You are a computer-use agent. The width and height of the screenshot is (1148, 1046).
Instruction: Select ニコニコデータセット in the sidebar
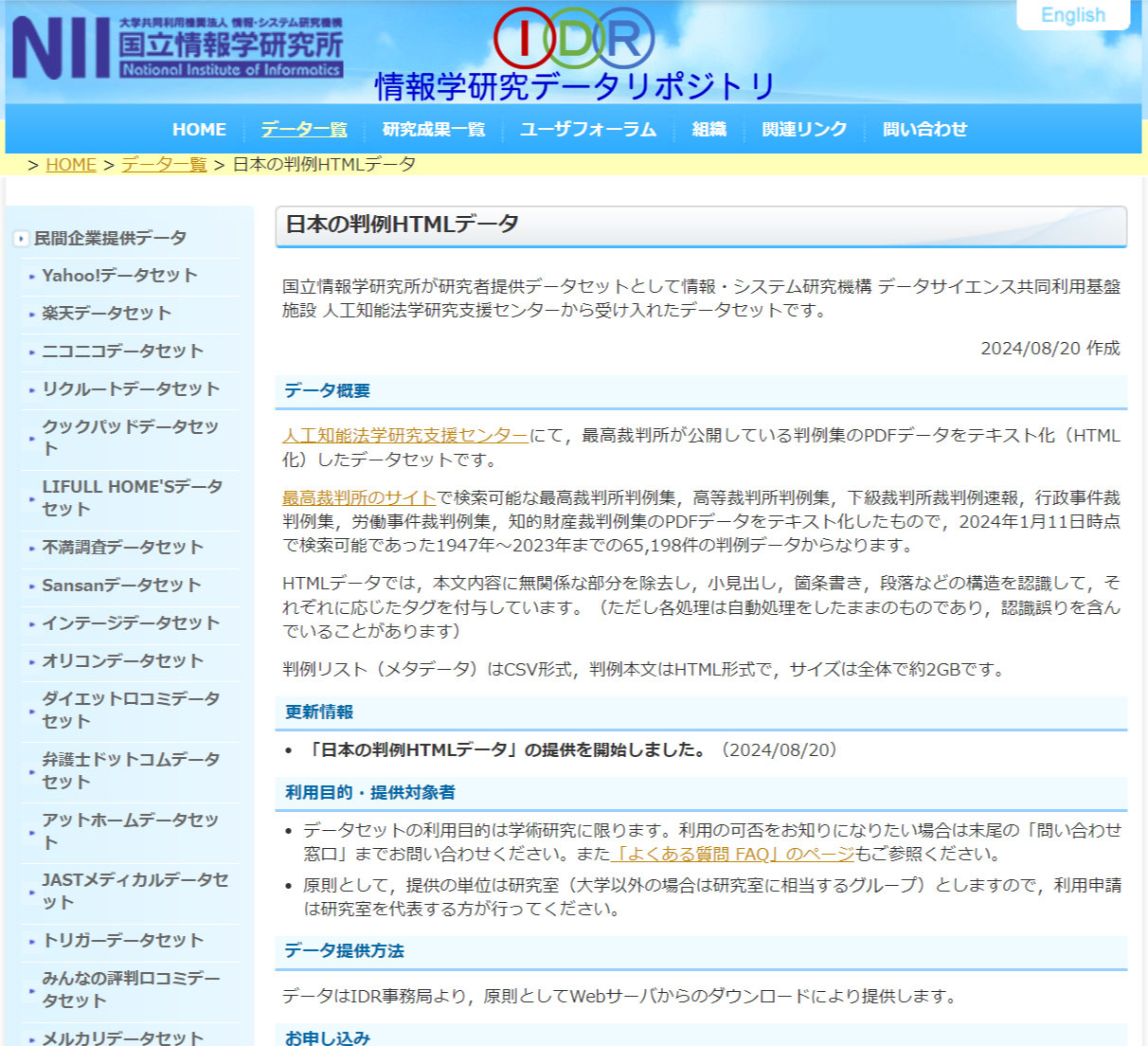(122, 352)
